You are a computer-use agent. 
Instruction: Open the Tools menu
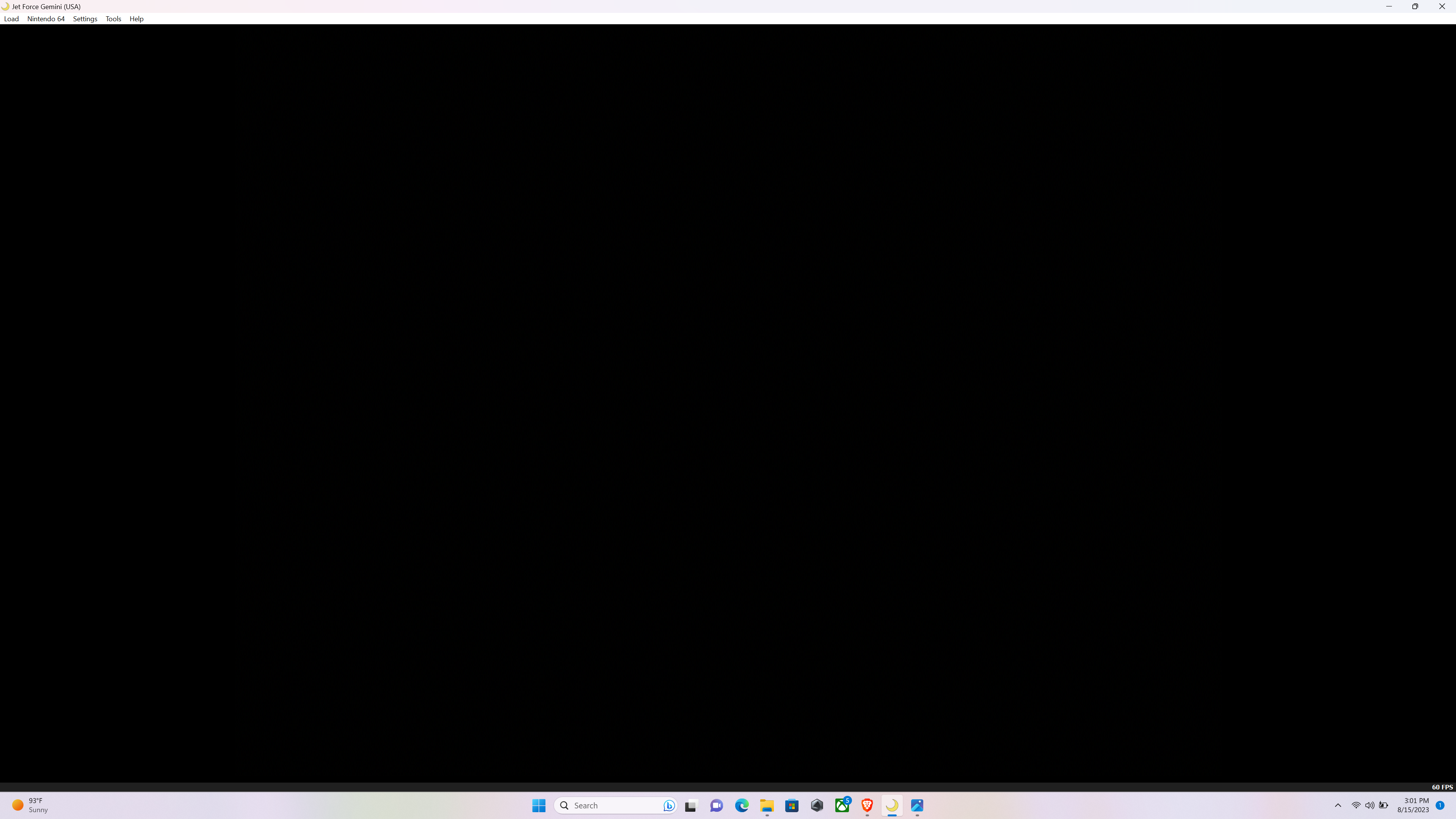[x=113, y=19]
